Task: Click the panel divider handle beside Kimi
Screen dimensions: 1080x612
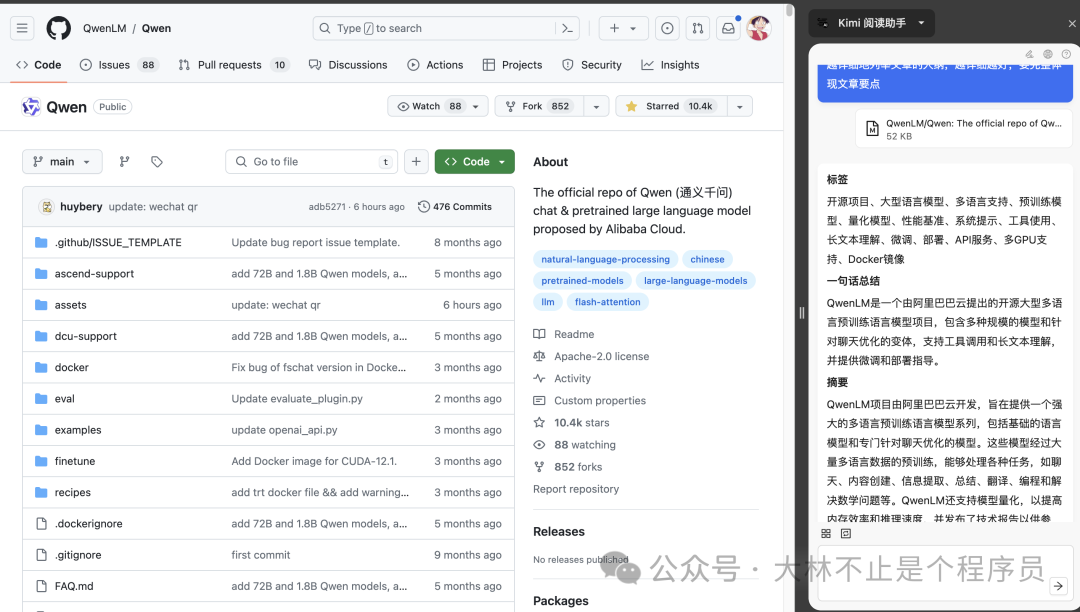Action: [x=802, y=313]
